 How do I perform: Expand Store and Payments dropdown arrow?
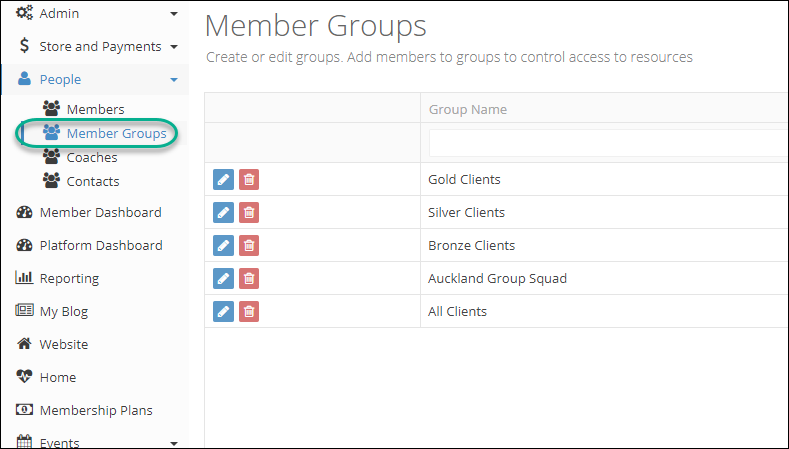point(174,47)
